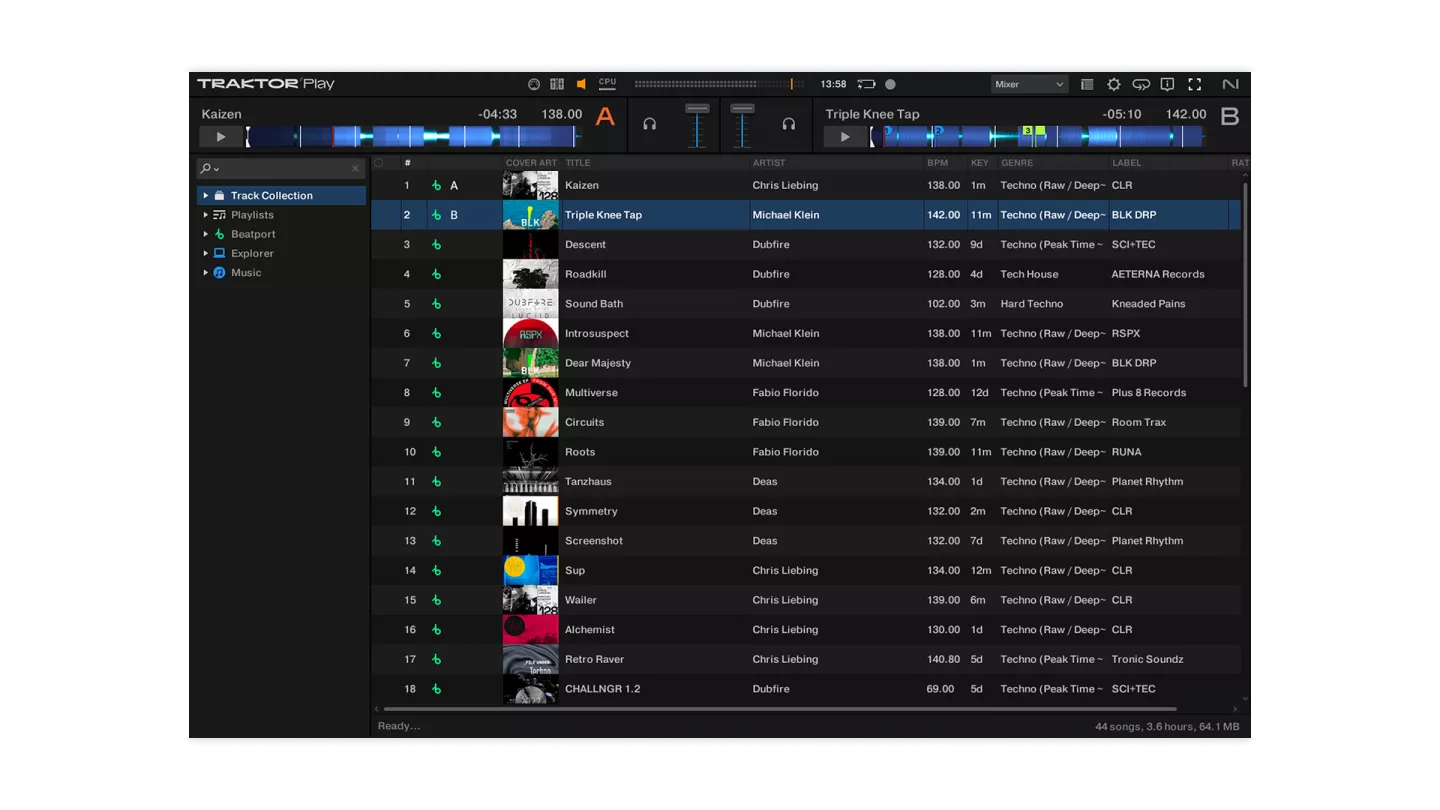Viewport: 1440px width, 810px height.
Task: Toggle the recording indicator dot
Action: [890, 84]
